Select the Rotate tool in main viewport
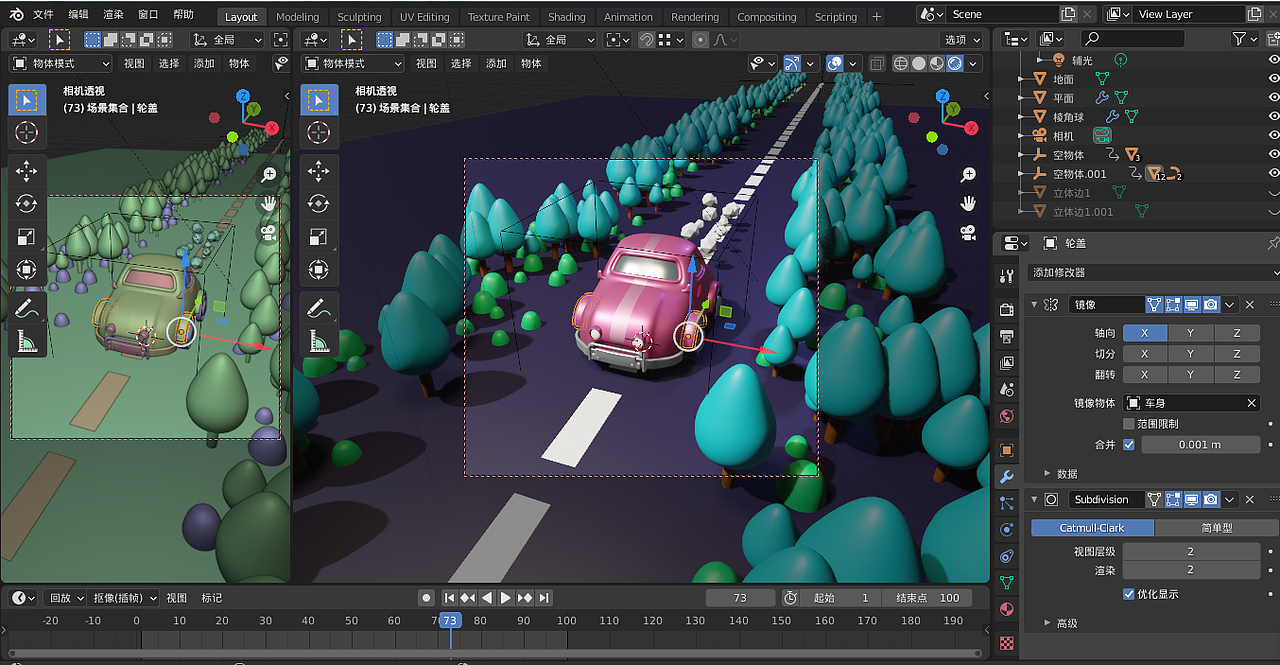This screenshot has width=1280, height=665. 318,204
